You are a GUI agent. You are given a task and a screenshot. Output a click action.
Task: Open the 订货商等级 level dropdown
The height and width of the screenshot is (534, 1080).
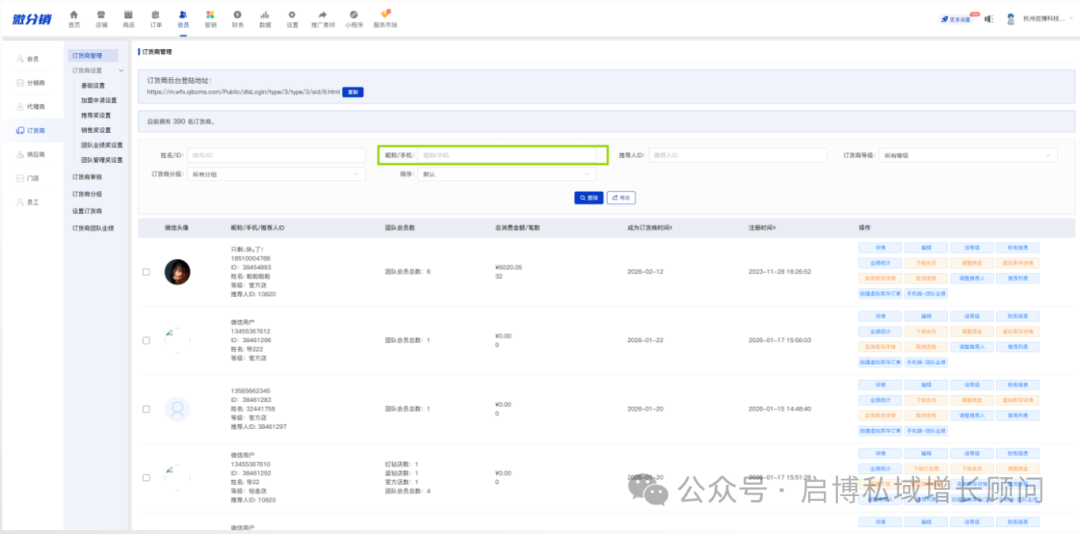pos(967,155)
